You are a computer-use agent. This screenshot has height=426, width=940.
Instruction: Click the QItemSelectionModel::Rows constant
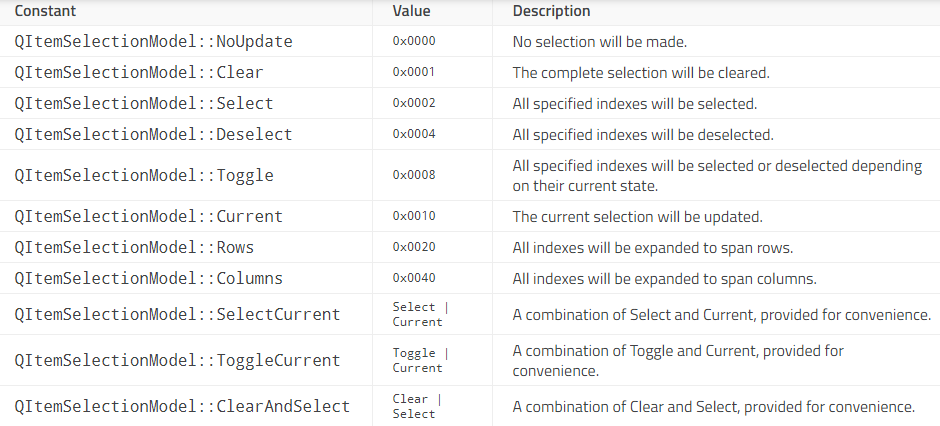click(134, 248)
